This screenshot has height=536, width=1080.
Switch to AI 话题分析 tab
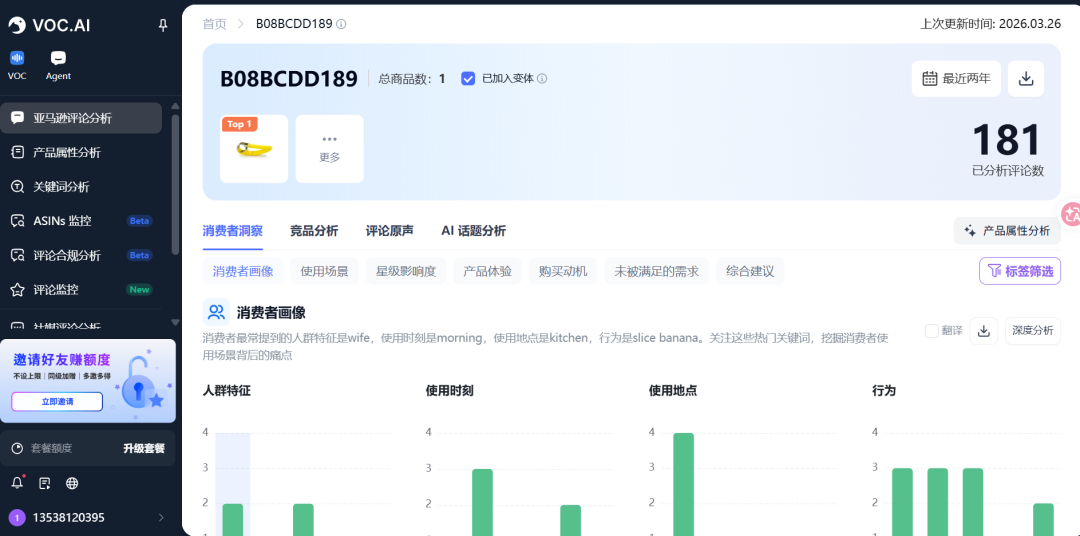[x=473, y=231]
